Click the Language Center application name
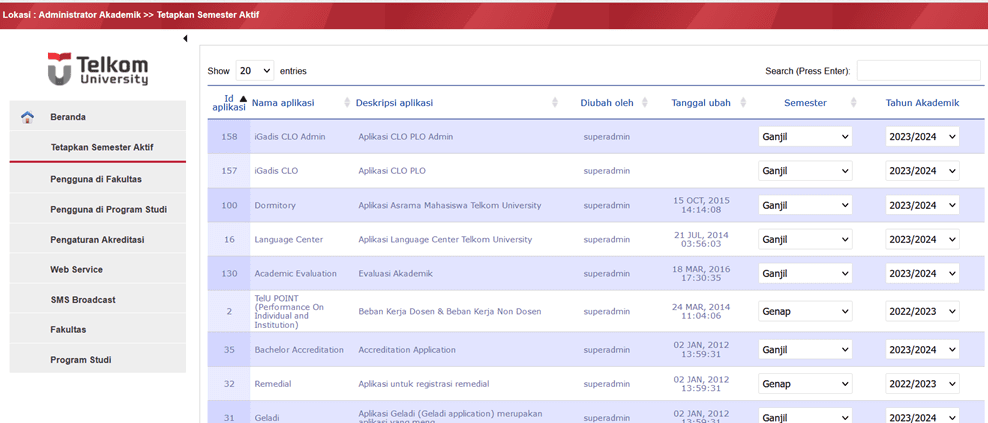This screenshot has height=423, width=988. coord(289,240)
